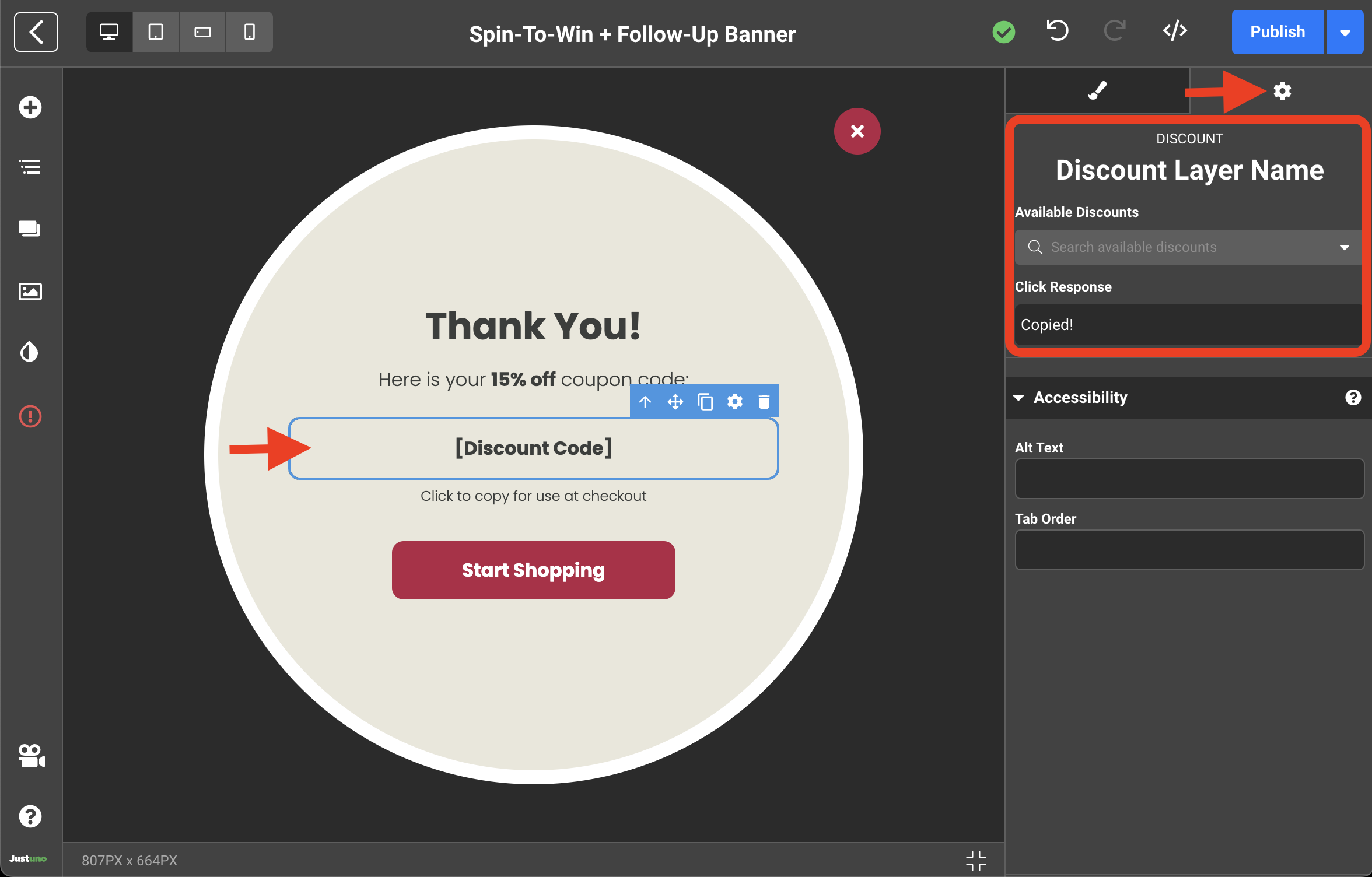Screen dimensions: 1372x877
Task: Click the red warning alert icon
Action: coord(30,416)
